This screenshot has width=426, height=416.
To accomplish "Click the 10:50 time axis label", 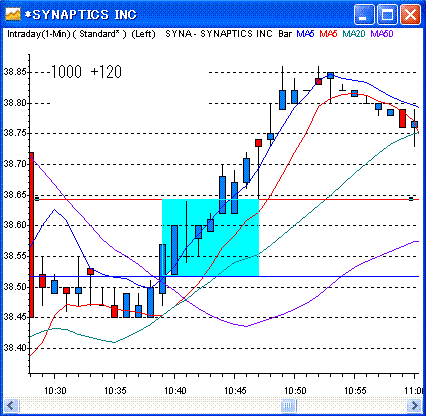I will [295, 390].
